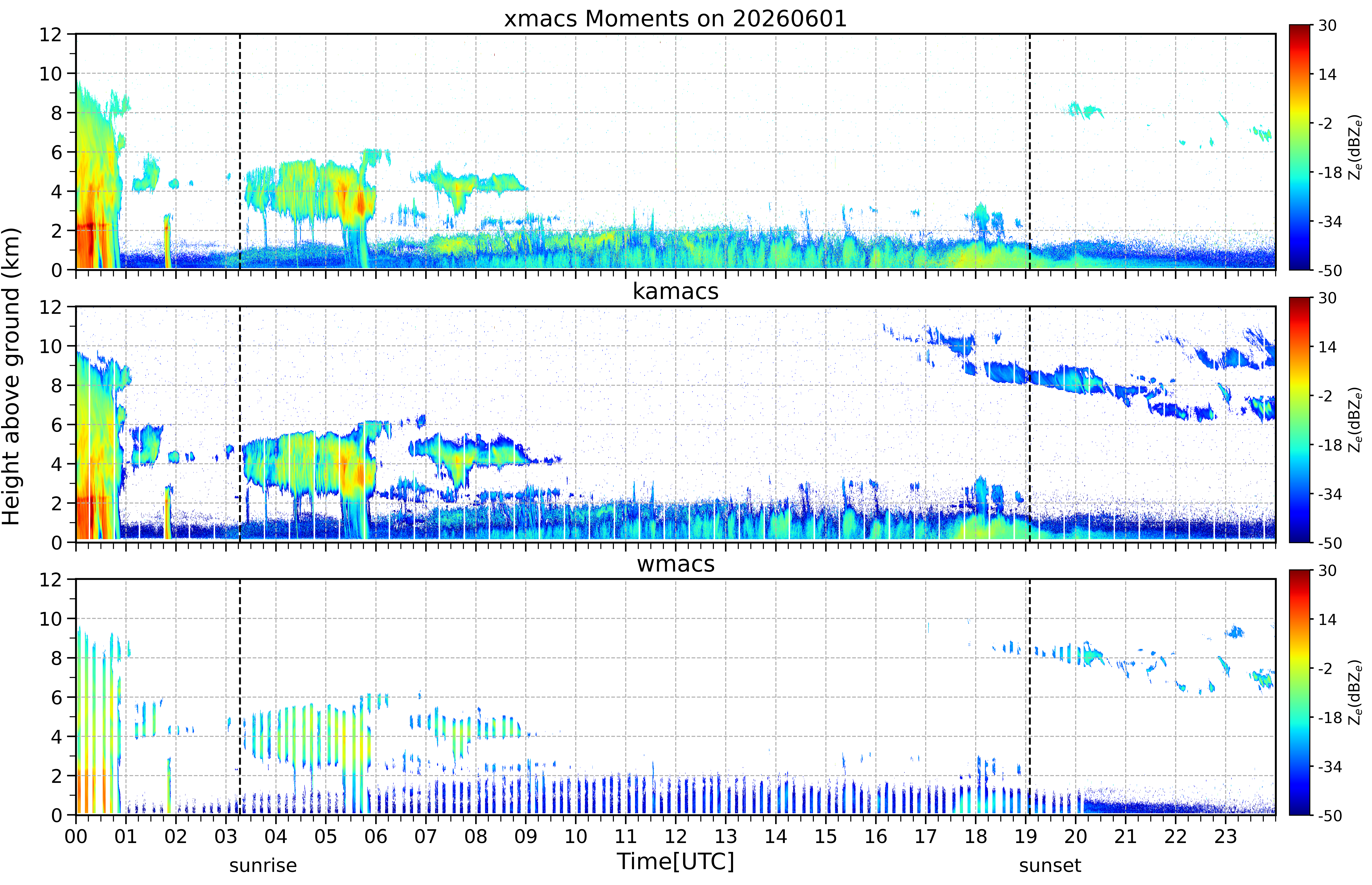
Task: Click the Ze(dBZe) label of wmacs colorbar
Action: [x=1355, y=693]
